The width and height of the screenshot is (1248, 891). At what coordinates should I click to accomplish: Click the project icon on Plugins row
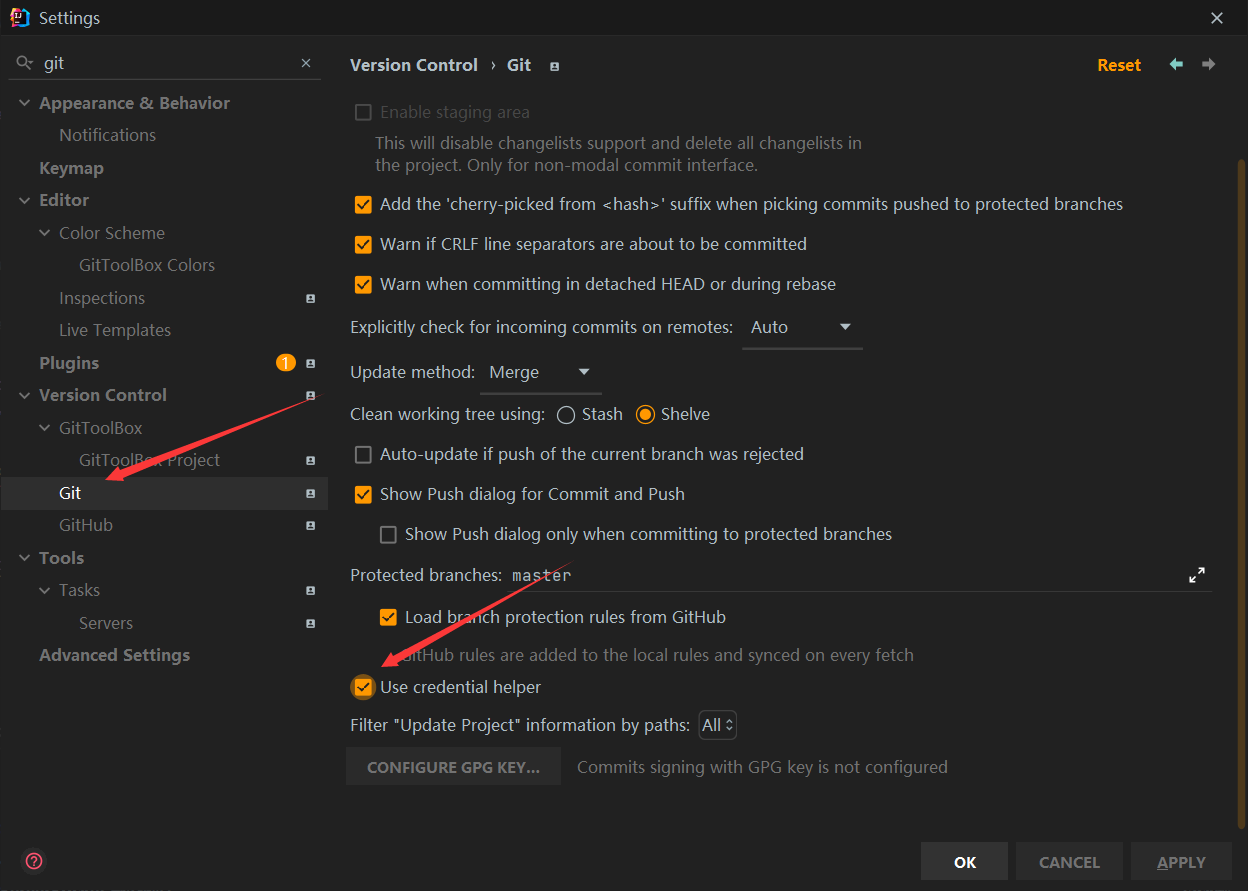311,363
